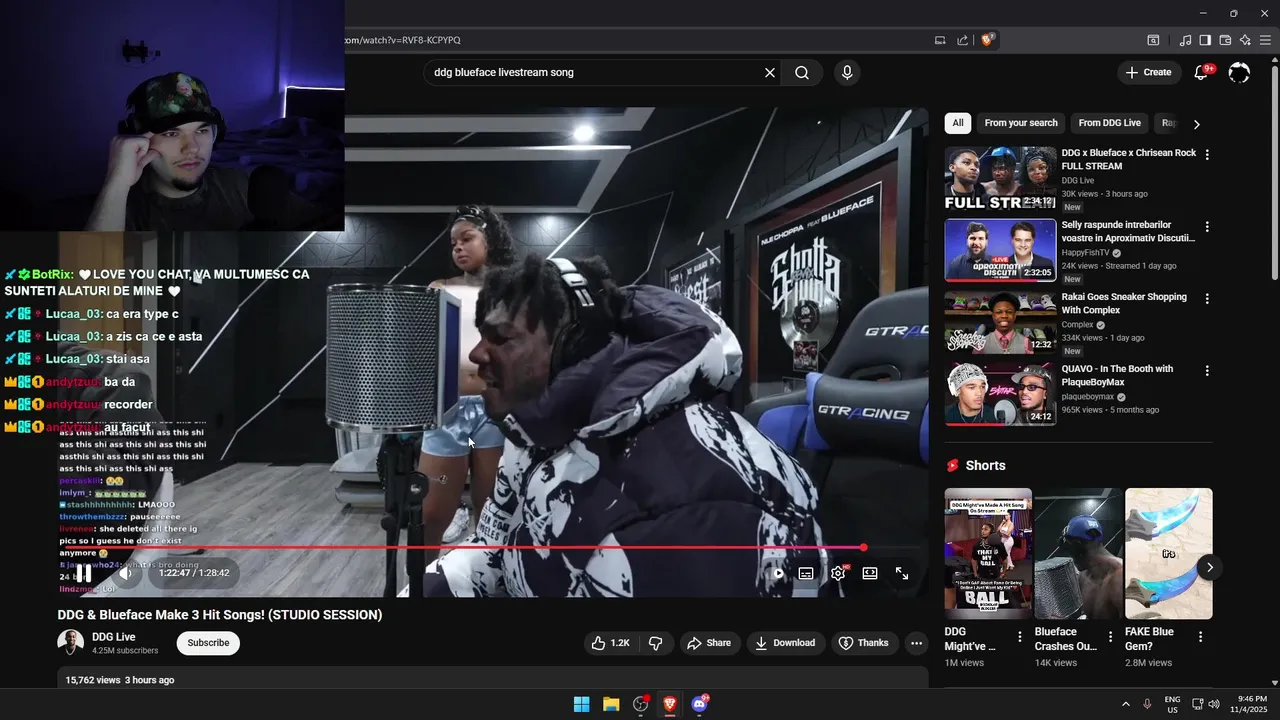Open options for 'Rakai Goes Sneaker Shopping' video
Viewport: 1280px width, 720px height.
coord(1207,299)
